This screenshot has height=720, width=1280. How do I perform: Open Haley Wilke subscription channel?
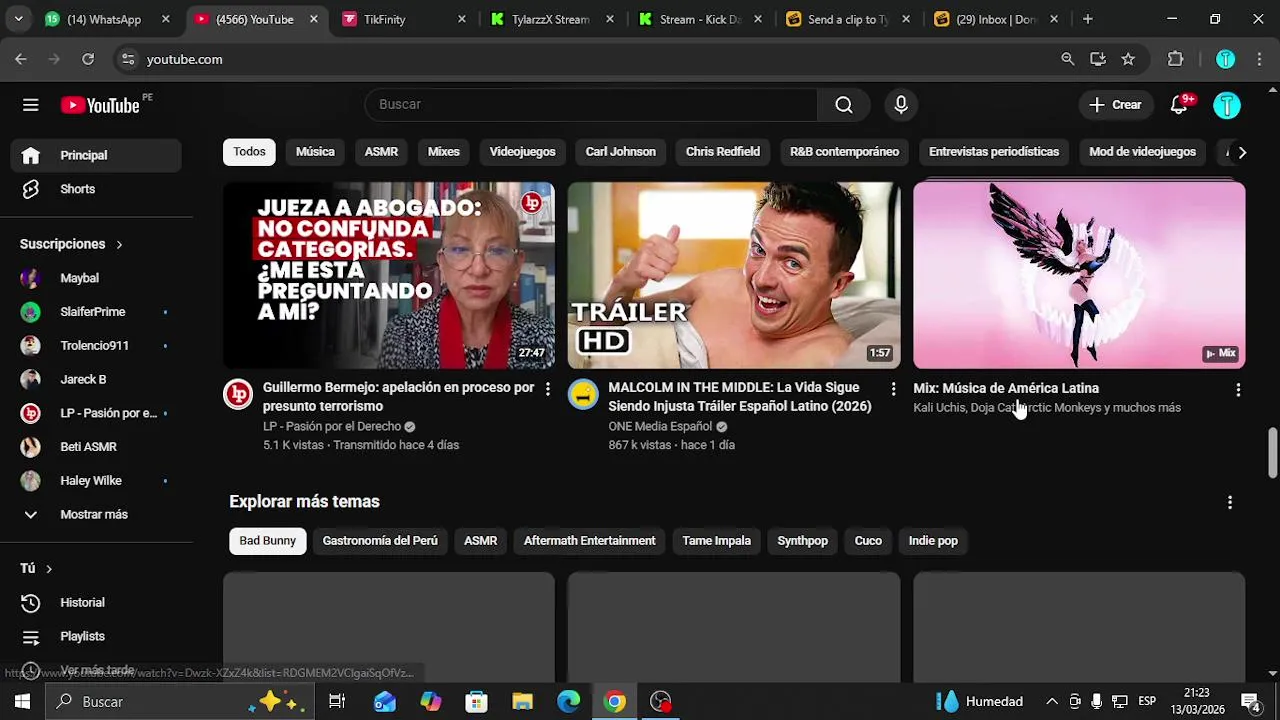(96, 480)
